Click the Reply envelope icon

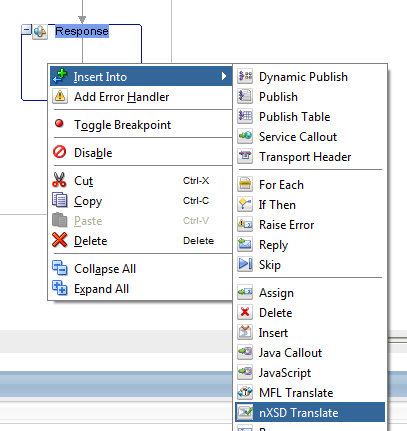pos(245,245)
